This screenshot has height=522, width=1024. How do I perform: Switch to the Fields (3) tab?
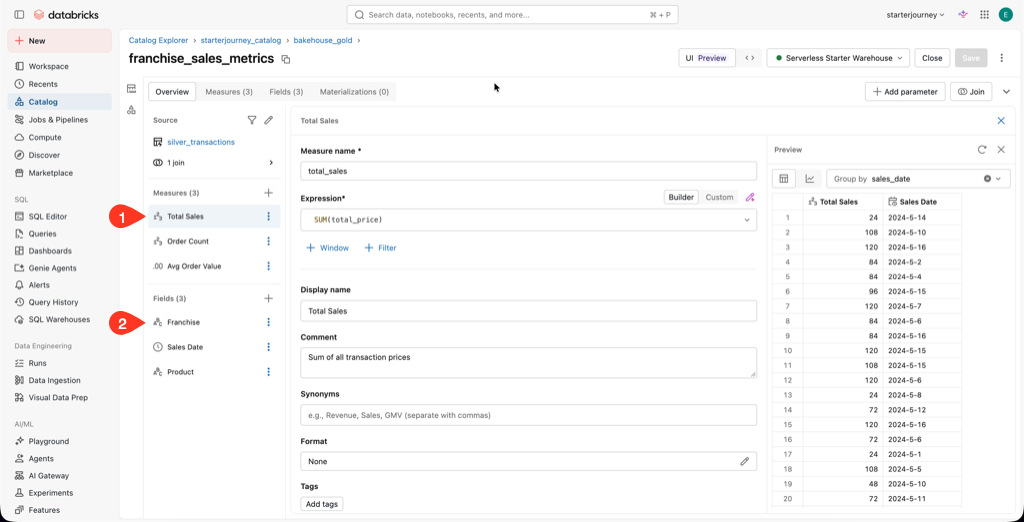point(286,92)
